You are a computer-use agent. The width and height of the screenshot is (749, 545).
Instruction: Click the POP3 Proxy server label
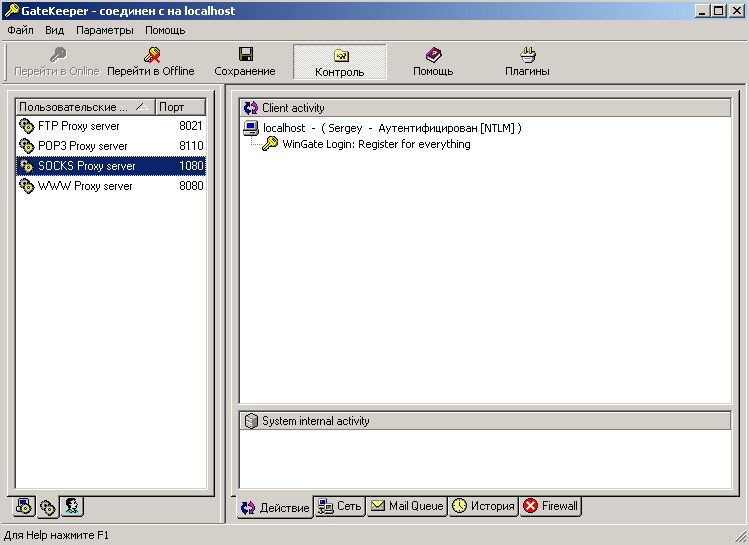[x=83, y=146]
